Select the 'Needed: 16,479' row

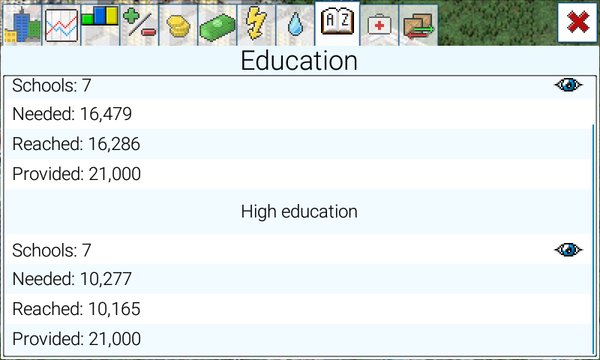click(x=299, y=114)
